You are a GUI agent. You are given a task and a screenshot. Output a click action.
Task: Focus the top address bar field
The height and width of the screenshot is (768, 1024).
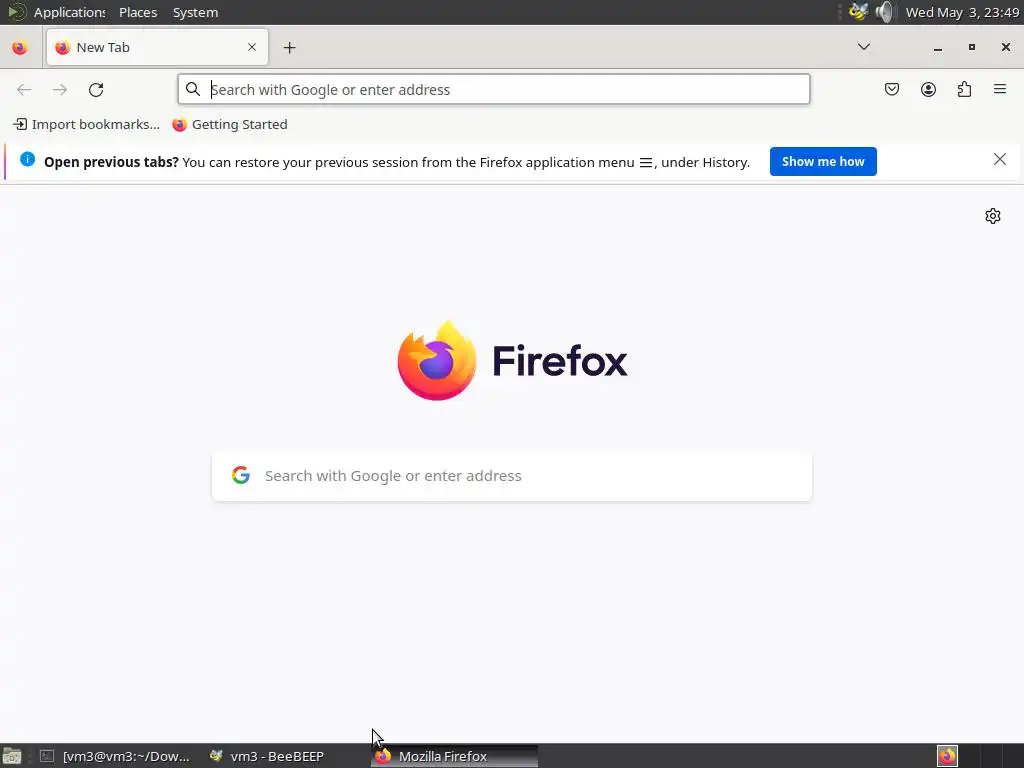(494, 89)
